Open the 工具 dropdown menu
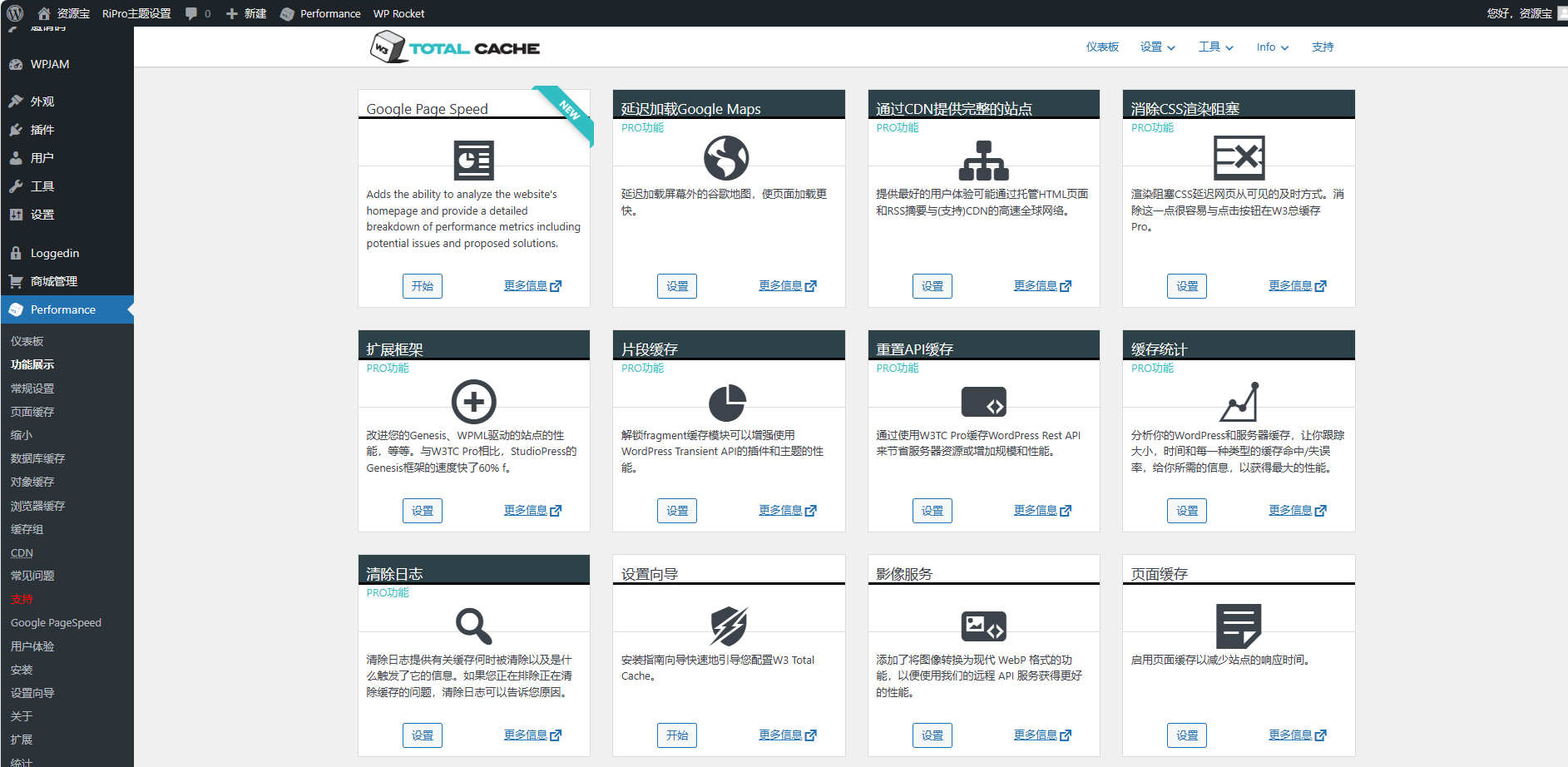This screenshot has height=767, width=1568. 1216,47
